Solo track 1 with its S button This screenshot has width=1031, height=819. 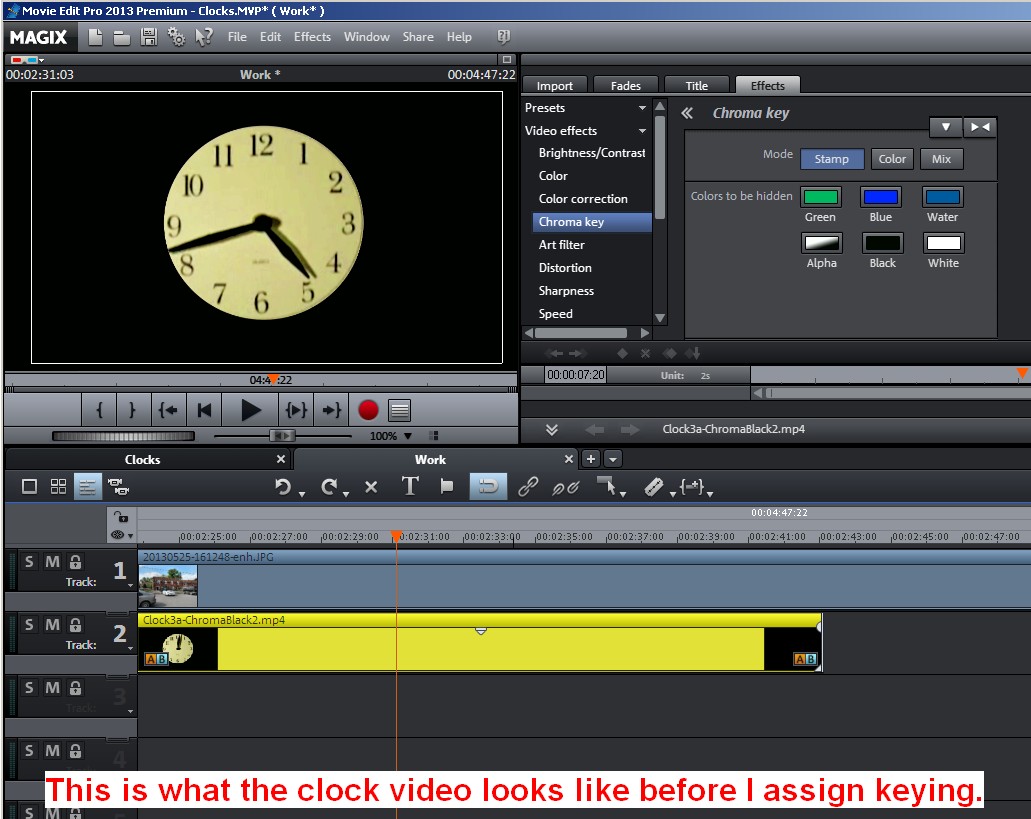28,562
